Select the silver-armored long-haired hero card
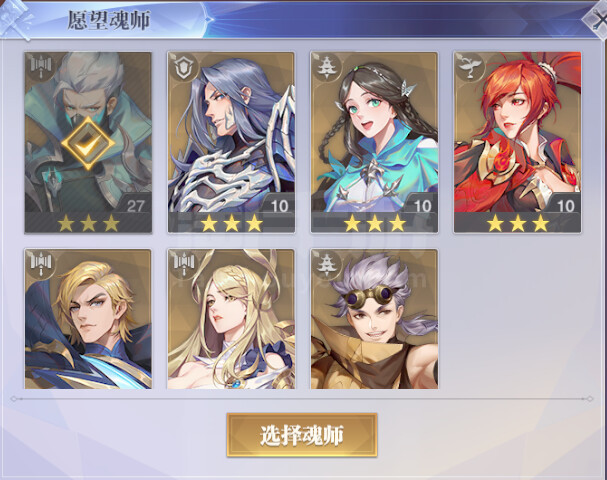This screenshot has width=607, height=480. point(231,142)
